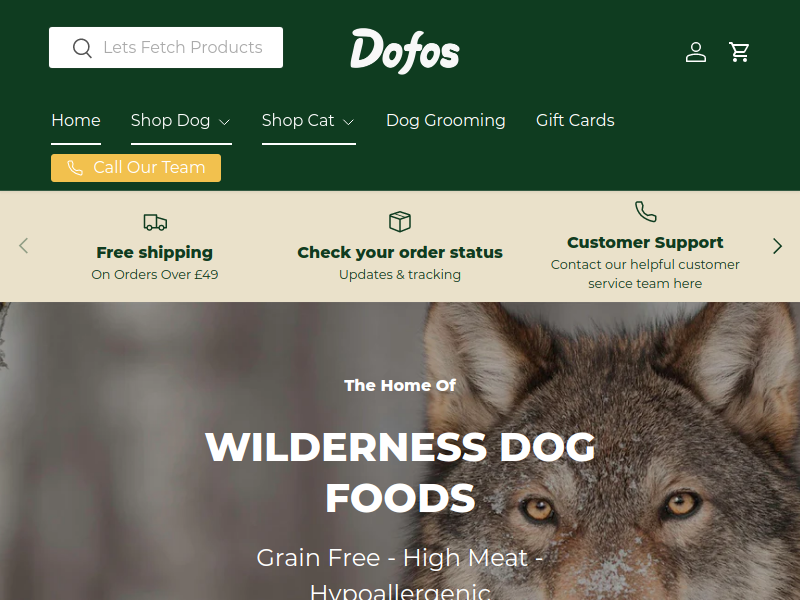This screenshot has height=600, width=800.
Task: Show the next info banner slide
Action: point(777,246)
